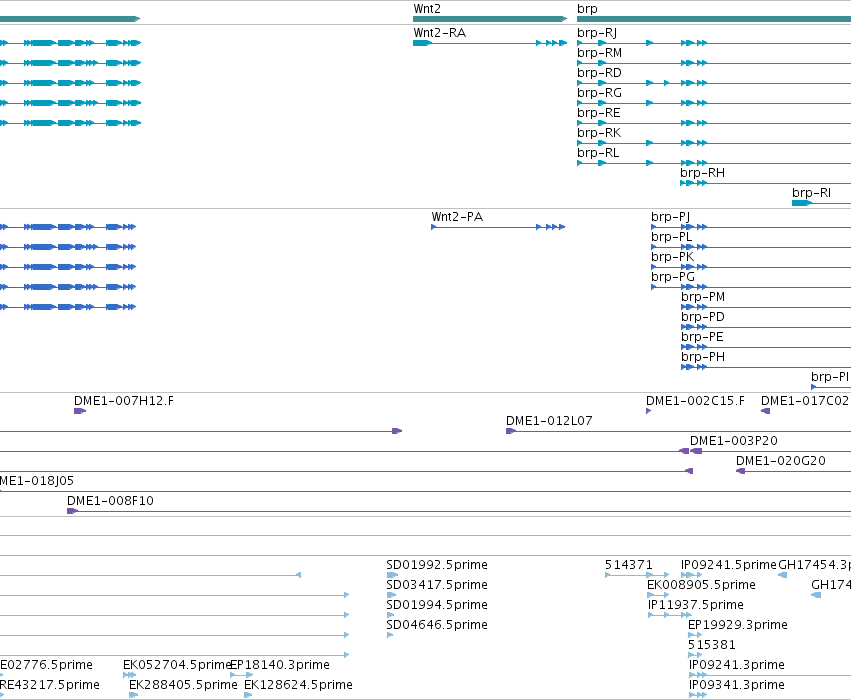Select the SD03417.5prime EST label
Image resolution: width=851 pixels, height=700 pixels.
coord(437,586)
